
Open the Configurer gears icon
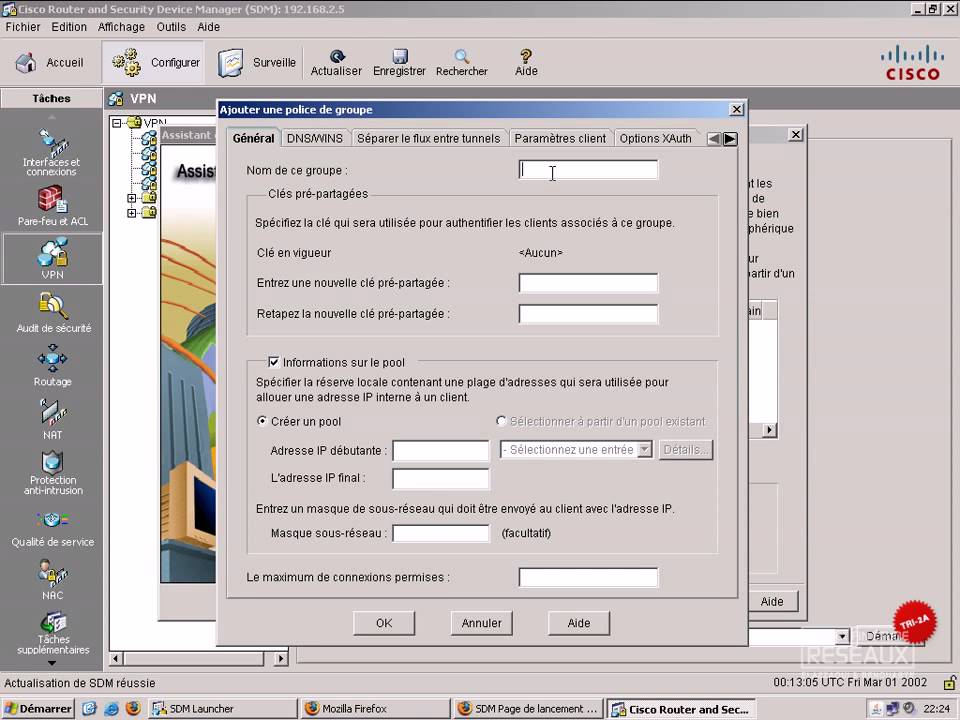(127, 62)
